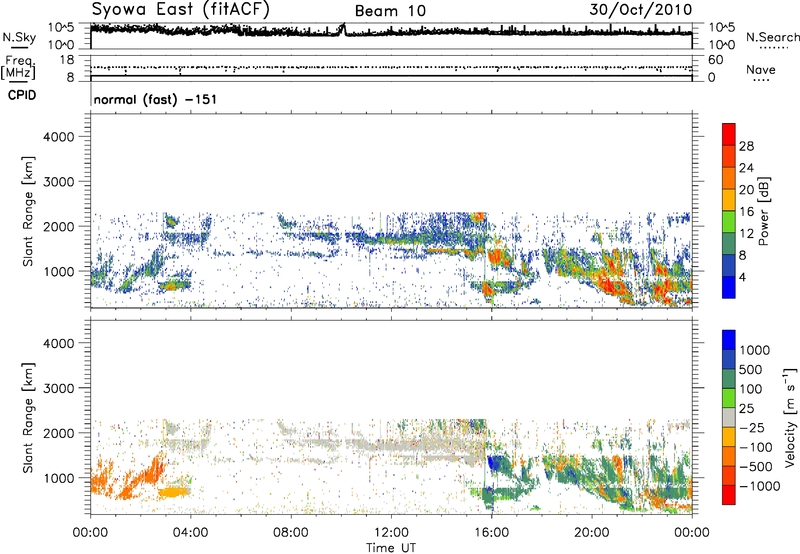Click the 'Freq. [MHz]' axis label
The height and width of the screenshot is (554, 800).
pos(19,67)
